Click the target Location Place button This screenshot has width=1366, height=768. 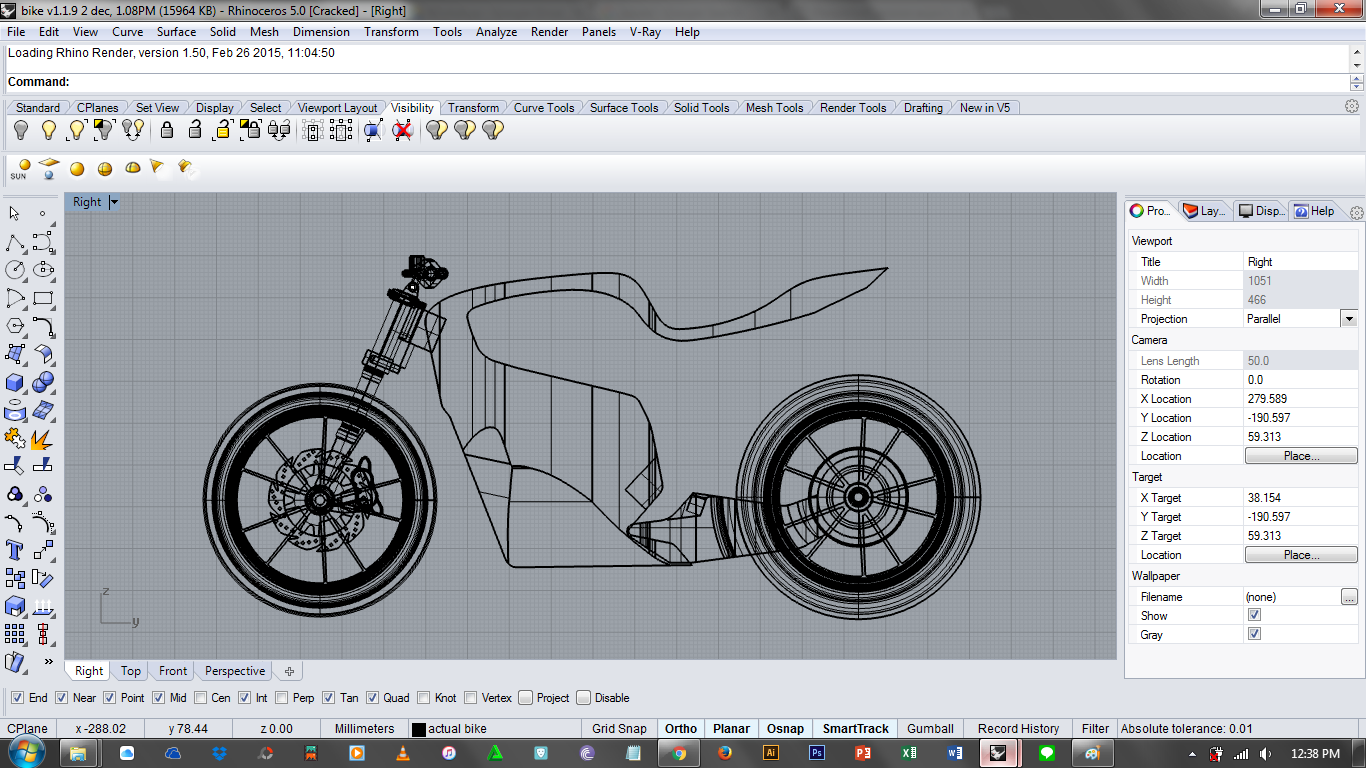[x=1301, y=555]
